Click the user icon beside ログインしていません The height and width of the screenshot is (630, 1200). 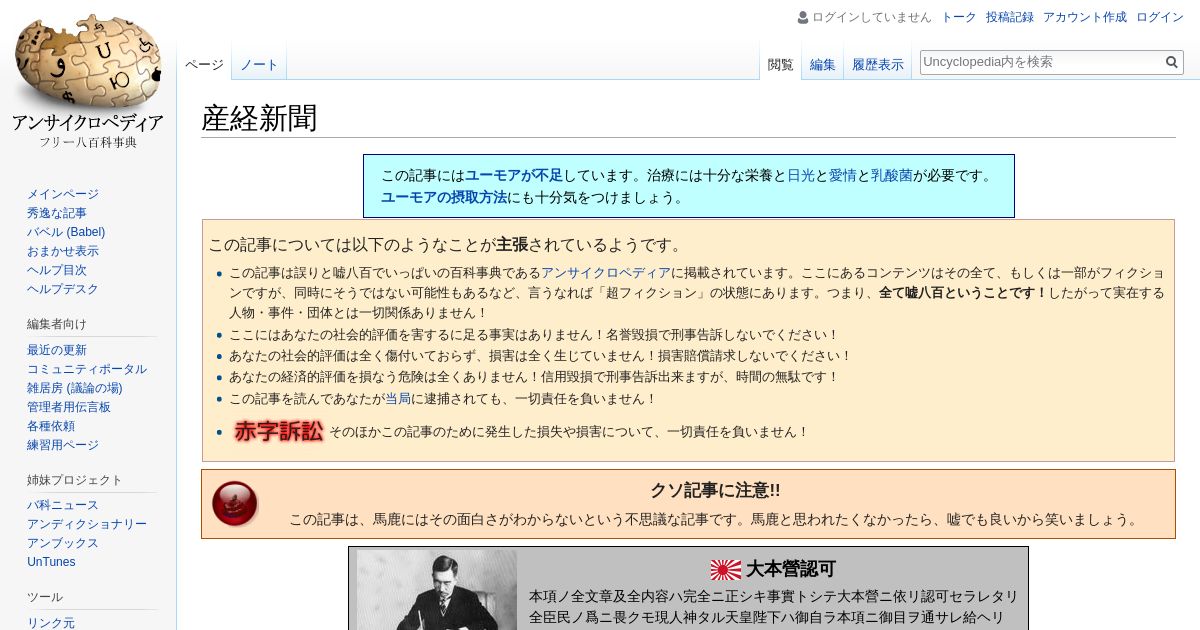pos(802,17)
